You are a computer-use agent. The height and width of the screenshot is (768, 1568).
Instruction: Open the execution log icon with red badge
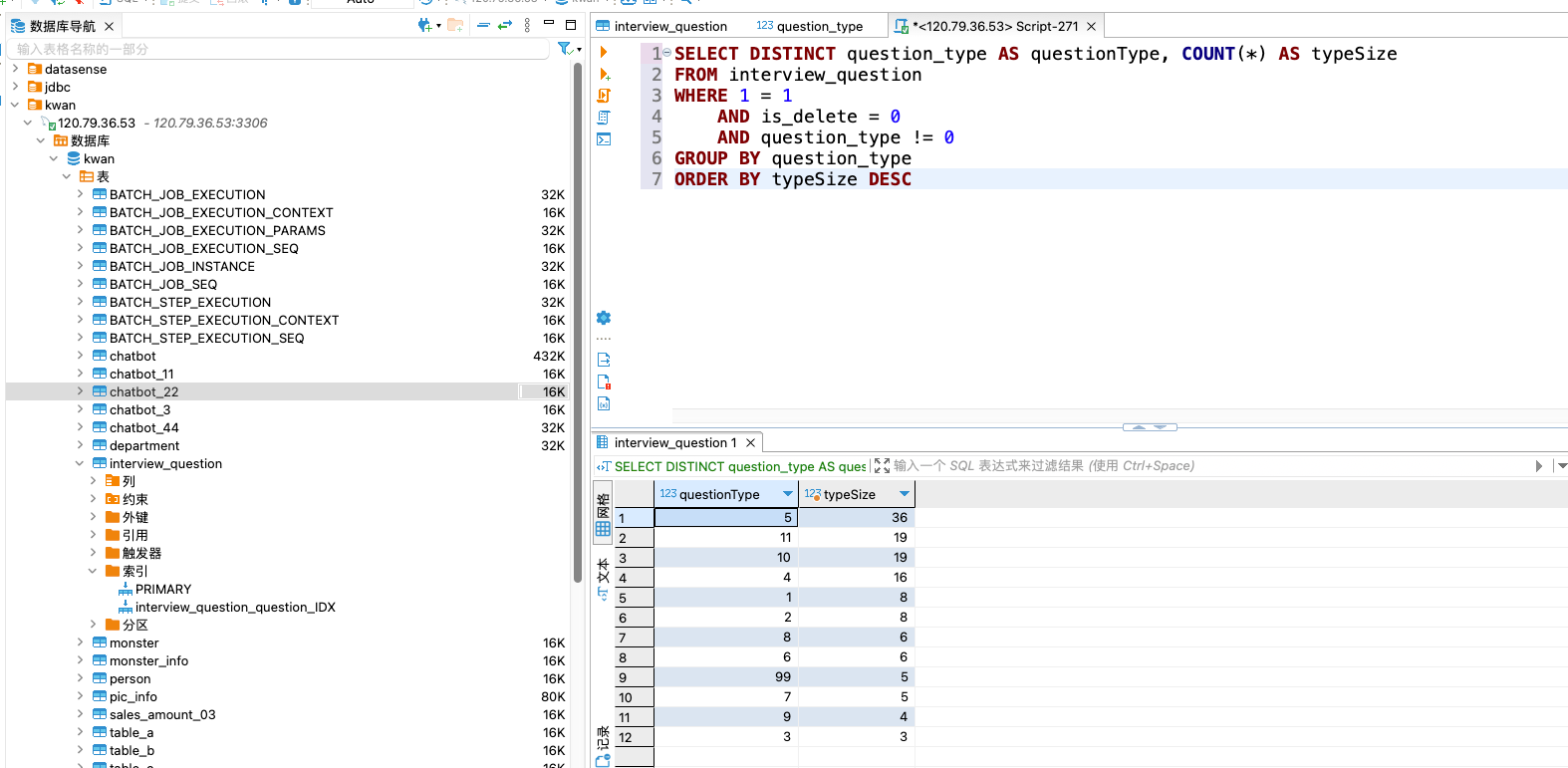click(x=604, y=382)
